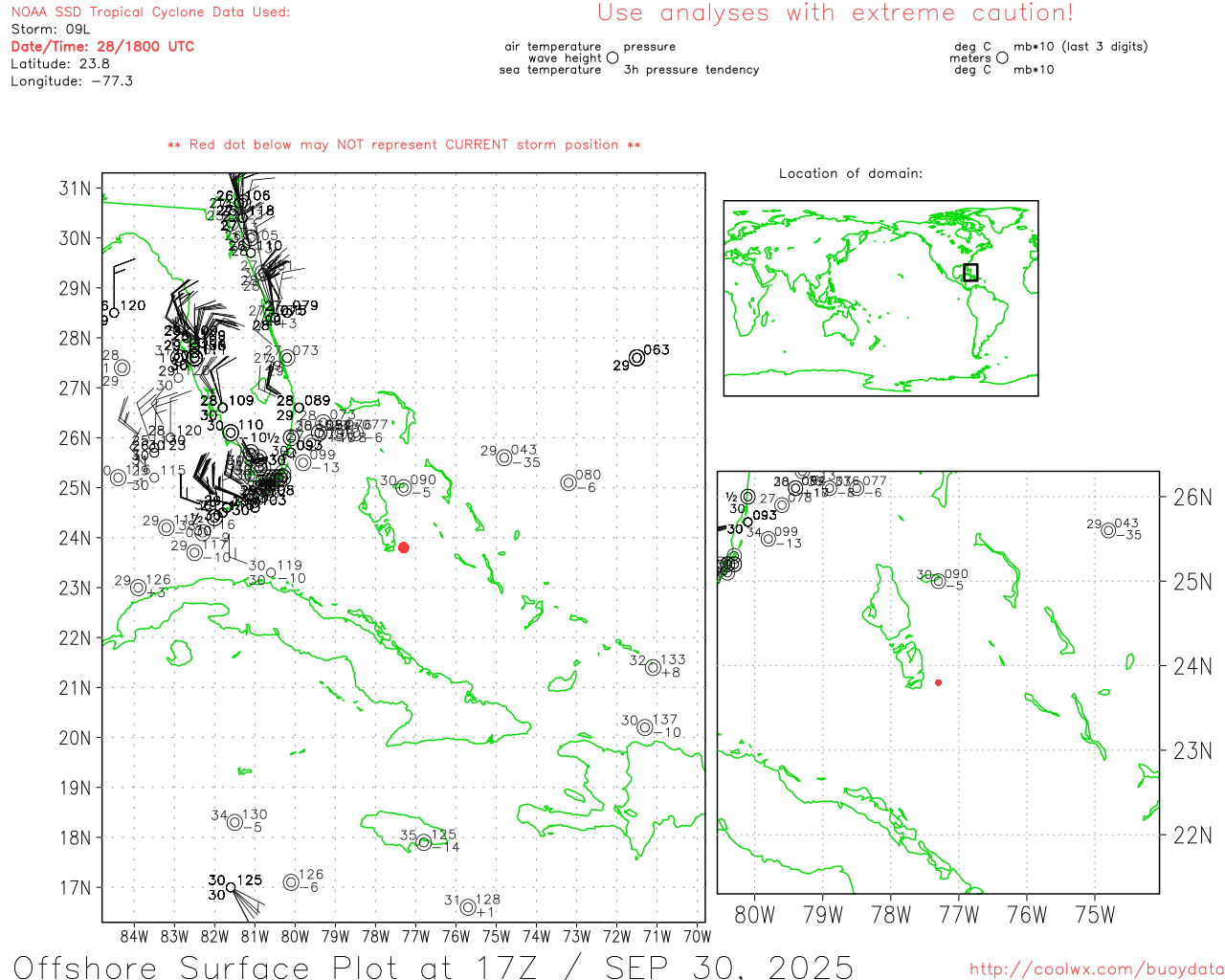Click the legend circle beside 'meters' units
This screenshot has height=980, width=1225.
pyautogui.click(x=1002, y=58)
